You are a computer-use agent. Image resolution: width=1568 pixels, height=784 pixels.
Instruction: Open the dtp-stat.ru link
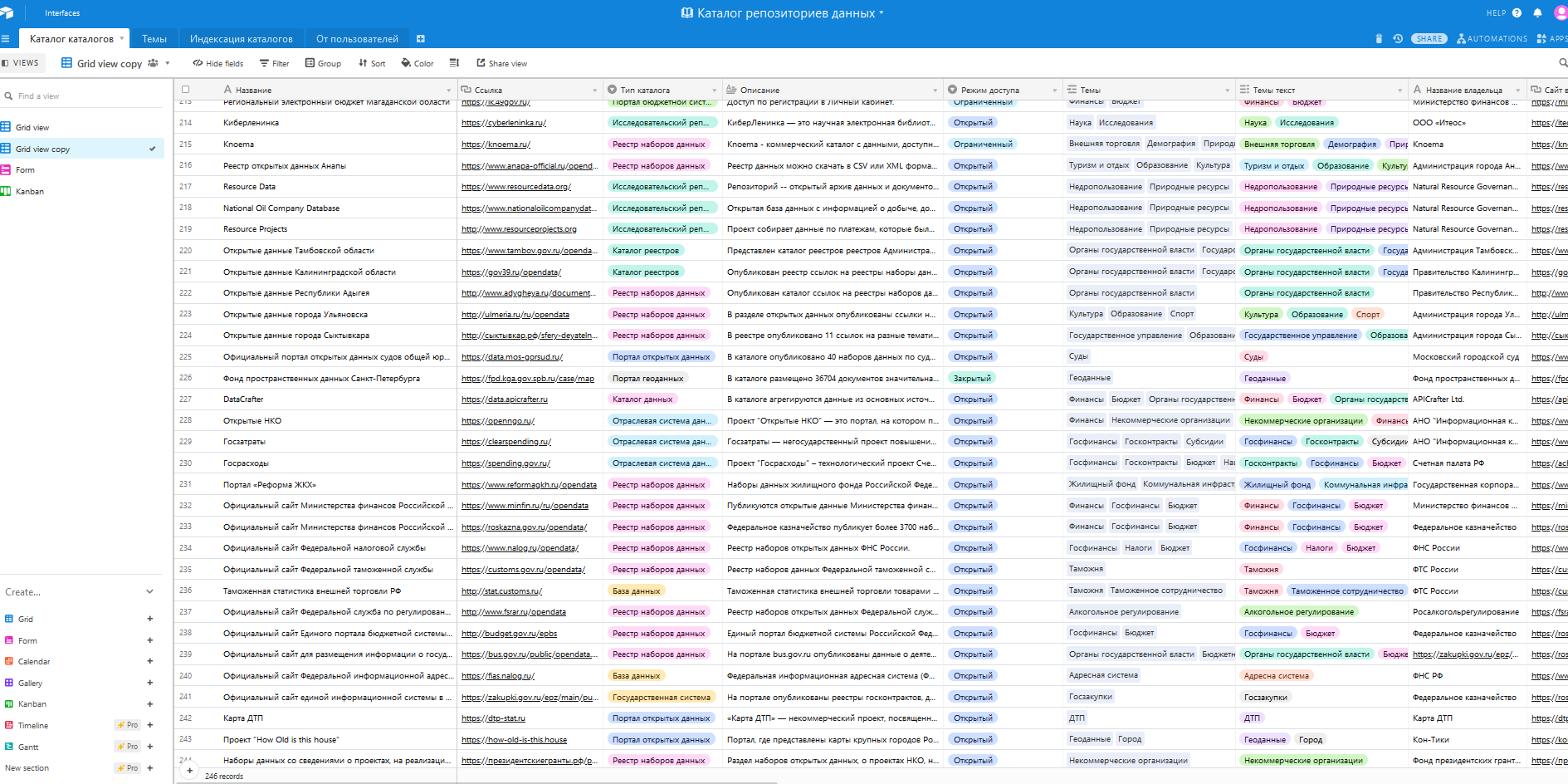coord(493,718)
